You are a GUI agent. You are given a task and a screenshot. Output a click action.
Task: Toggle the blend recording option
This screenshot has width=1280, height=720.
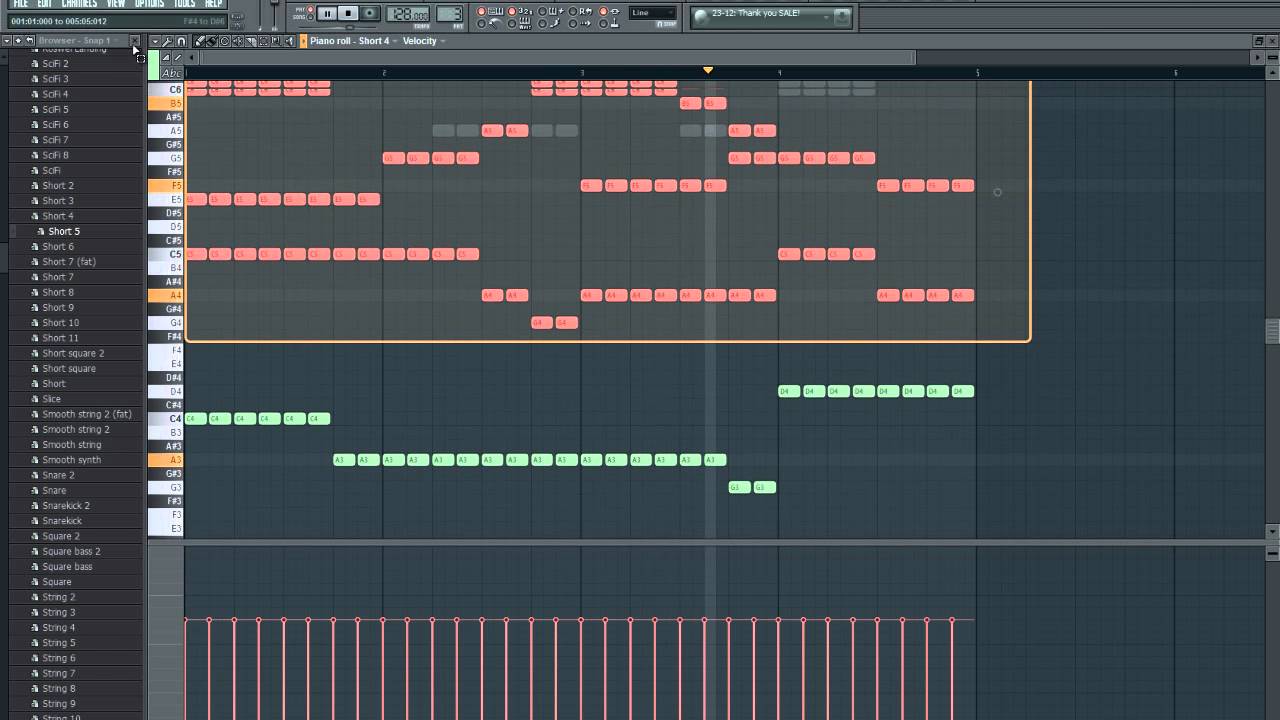[549, 11]
